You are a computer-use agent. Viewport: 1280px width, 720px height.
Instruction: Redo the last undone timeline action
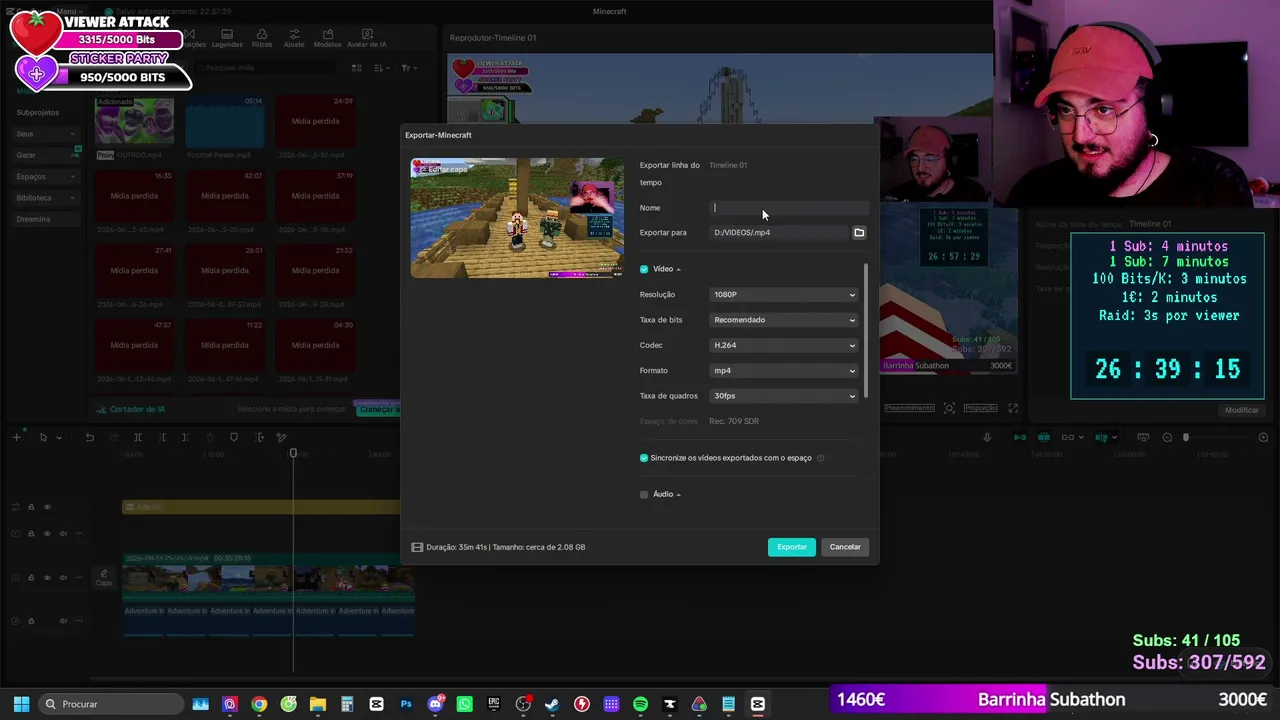(113, 437)
